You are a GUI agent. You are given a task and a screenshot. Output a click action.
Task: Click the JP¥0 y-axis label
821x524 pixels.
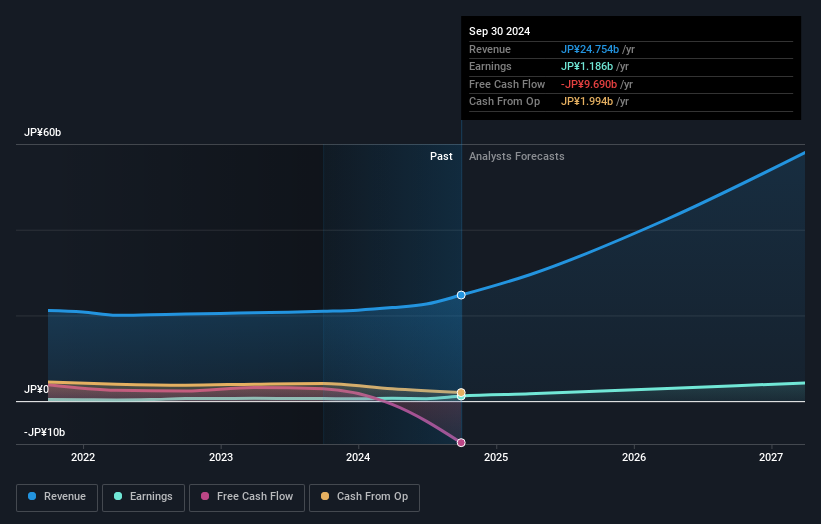point(36,389)
